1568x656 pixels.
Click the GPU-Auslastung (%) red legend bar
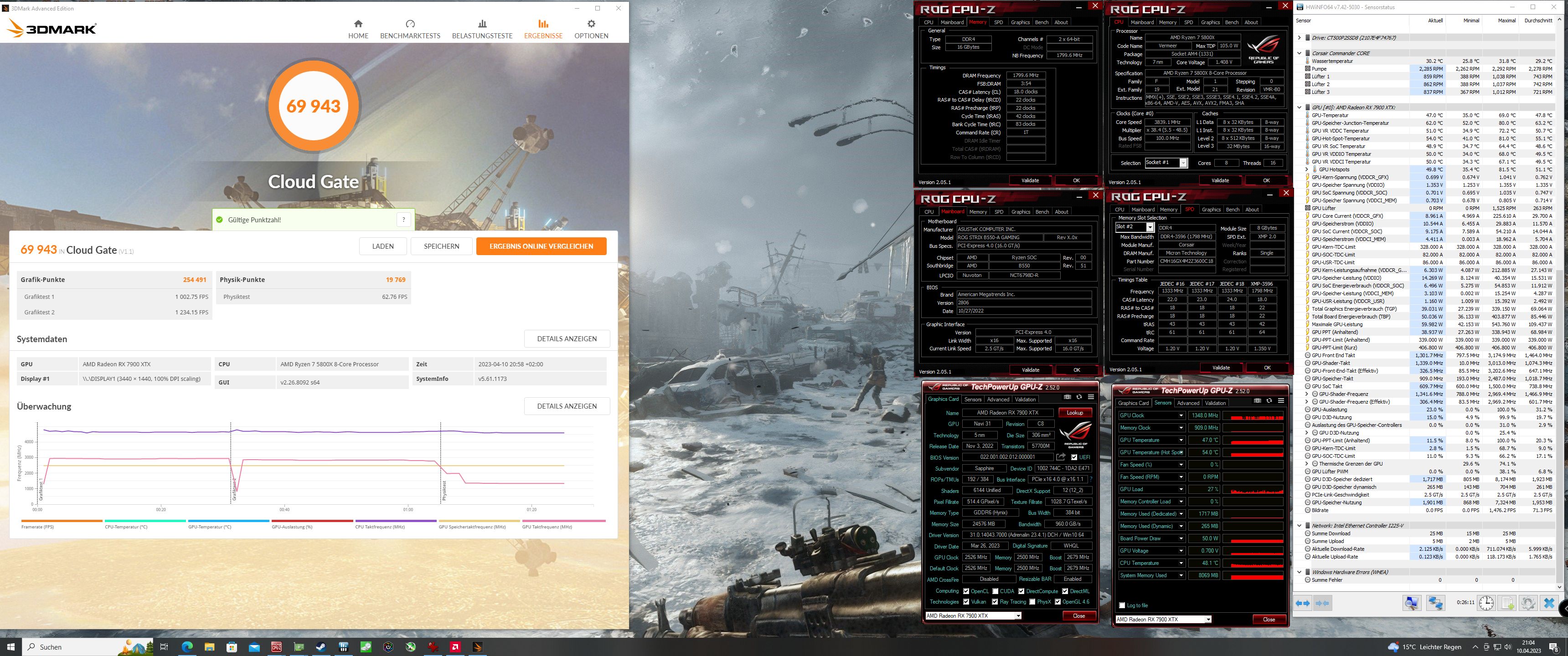pyautogui.click(x=312, y=521)
